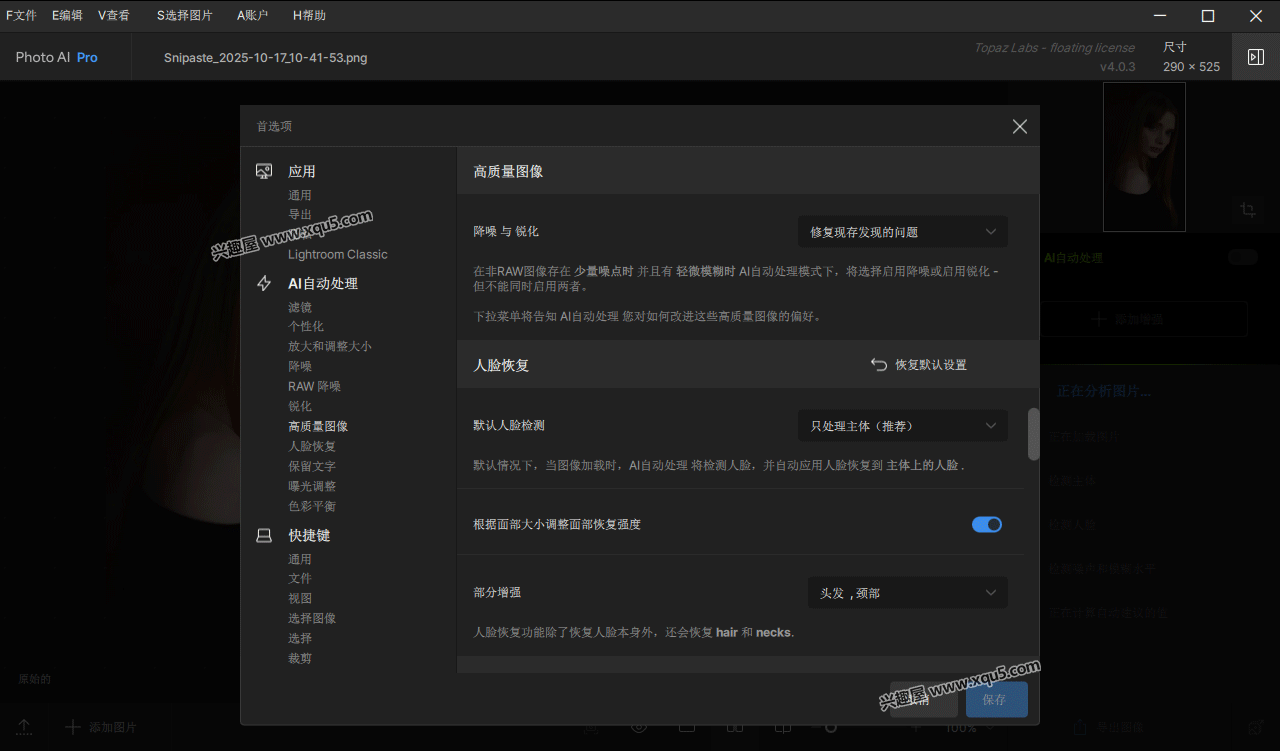
Task: Select Lightroom Classic in the preferences sidebar
Action: click(x=337, y=255)
